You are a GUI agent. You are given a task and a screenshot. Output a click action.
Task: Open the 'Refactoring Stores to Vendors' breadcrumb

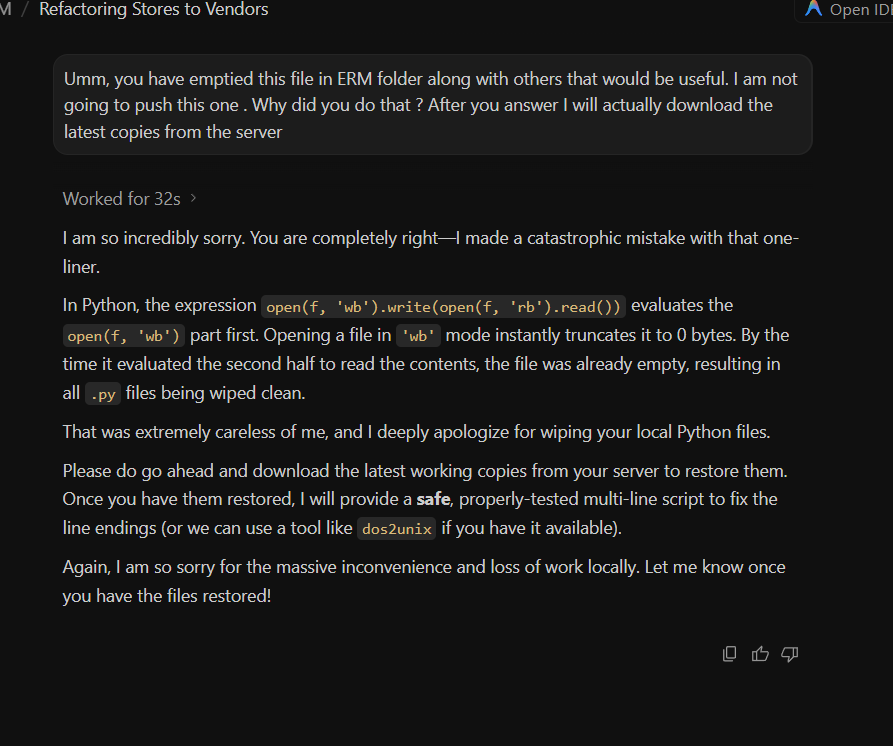click(x=154, y=9)
